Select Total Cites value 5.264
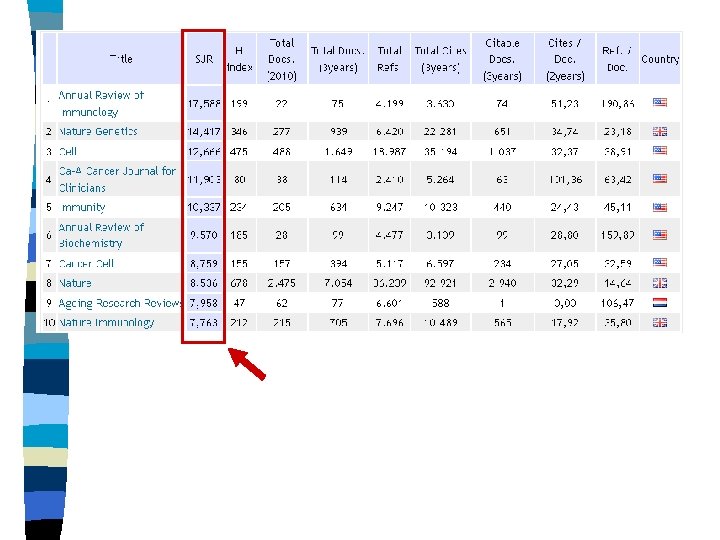 pyautogui.click(x=440, y=179)
